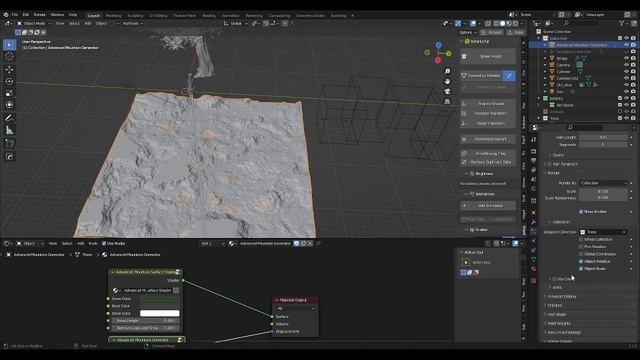
Task: Open the File menu
Action: click(x=15, y=15)
